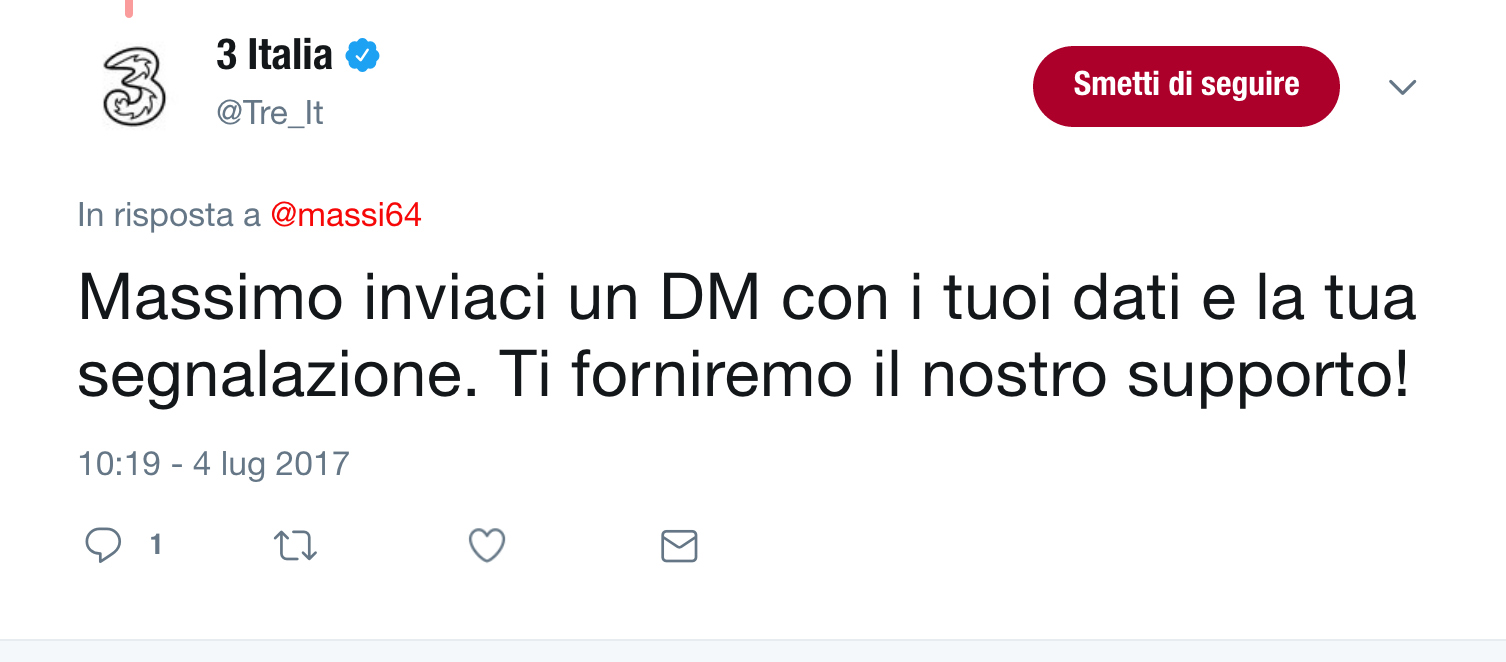The width and height of the screenshot is (1506, 662).
Task: Click the verified blue checkmark badge
Action: pos(363,57)
